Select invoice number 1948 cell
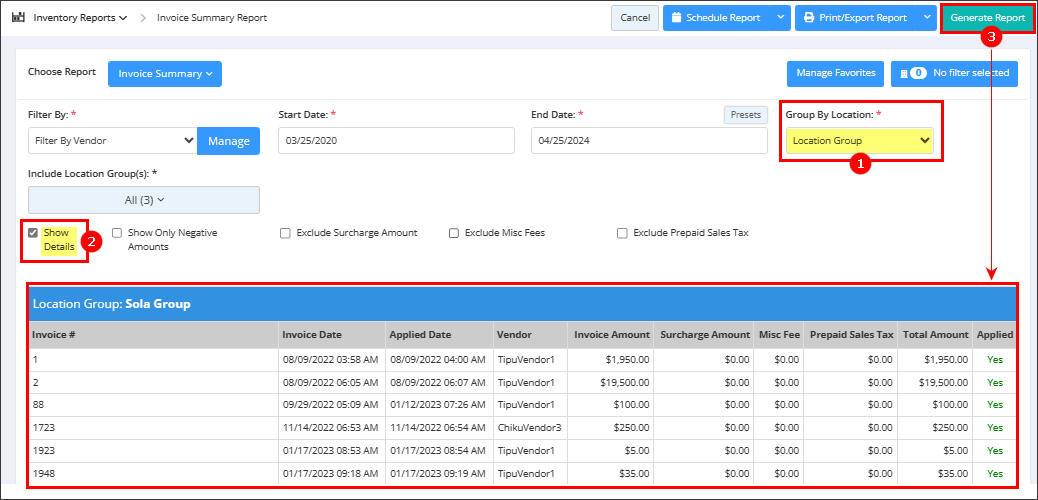1038x500 pixels. (x=153, y=474)
